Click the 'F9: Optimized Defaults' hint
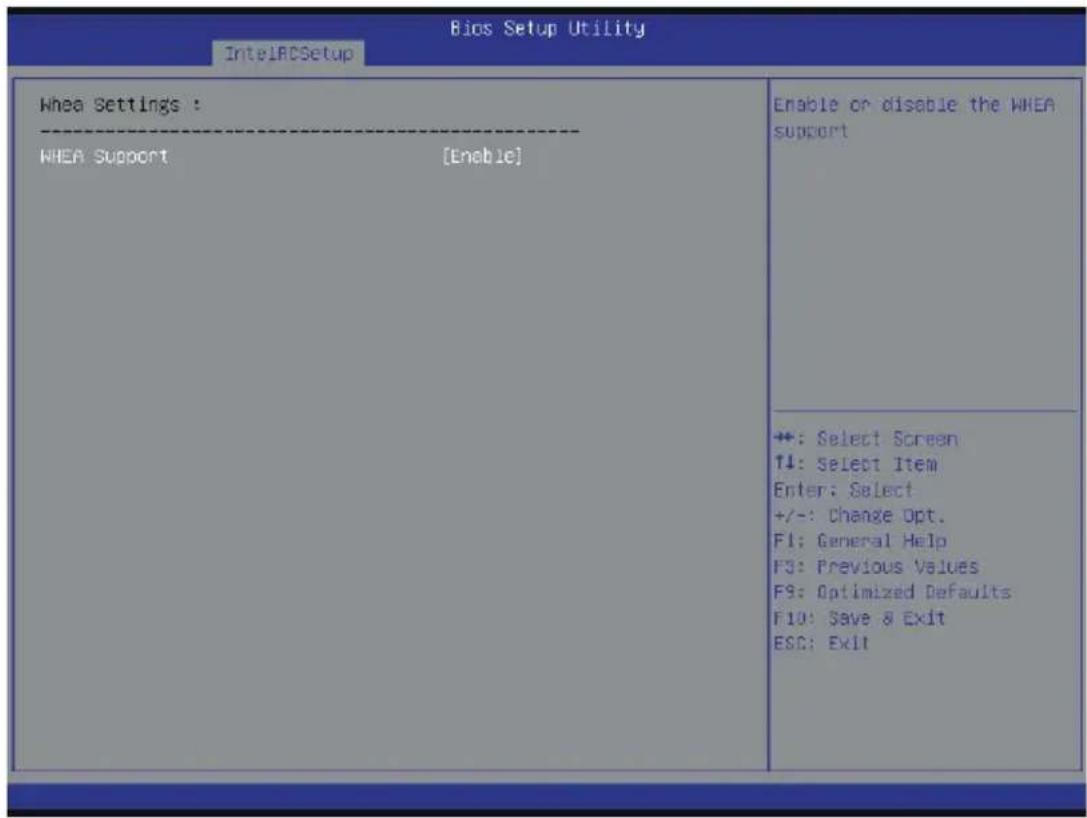This screenshot has width=1087, height=818. (x=892, y=592)
